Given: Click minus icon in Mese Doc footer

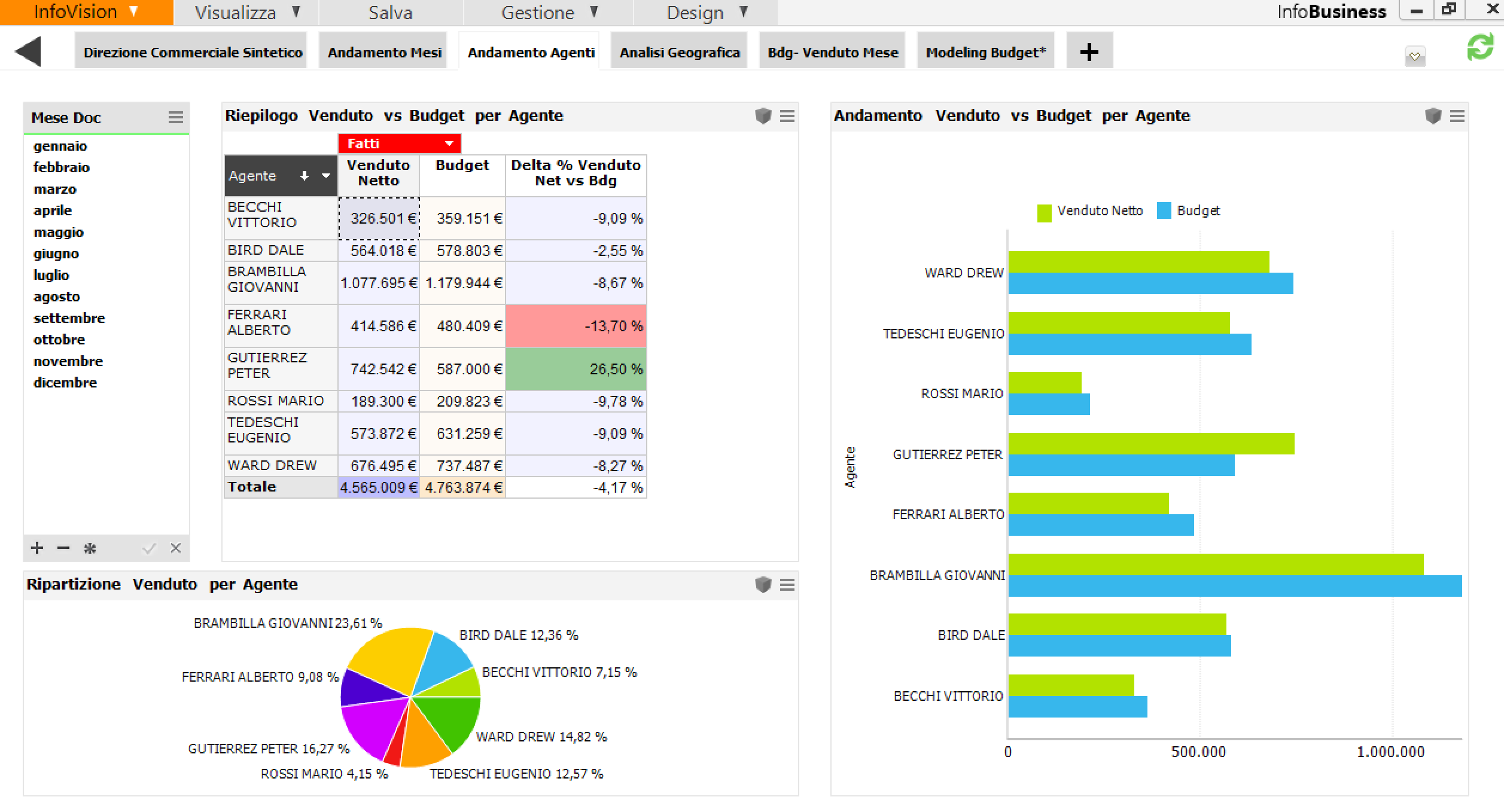Looking at the screenshot, I should pyautogui.click(x=63, y=548).
